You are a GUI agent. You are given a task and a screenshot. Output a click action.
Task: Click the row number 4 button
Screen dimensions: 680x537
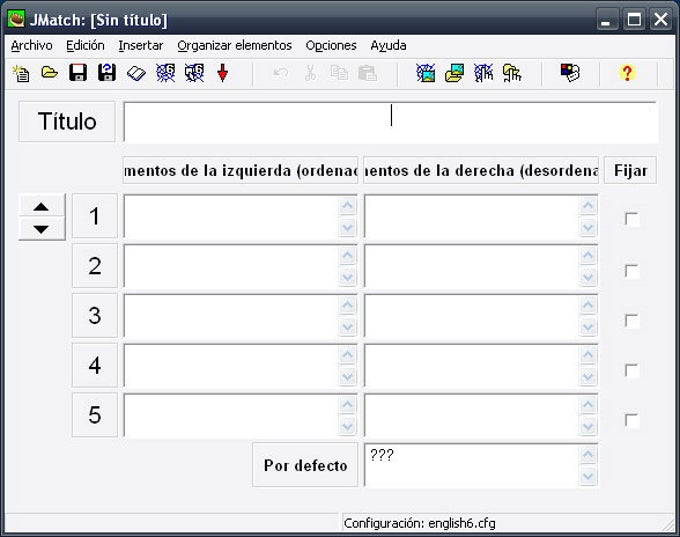[95, 365]
